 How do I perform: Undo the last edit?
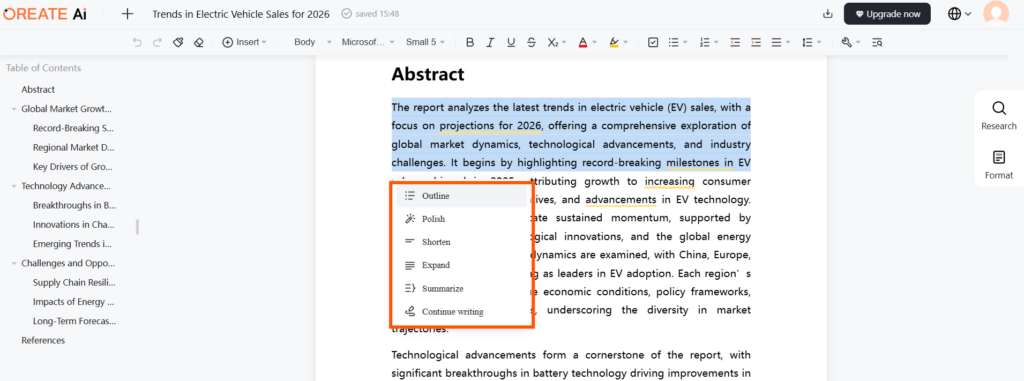pos(136,42)
